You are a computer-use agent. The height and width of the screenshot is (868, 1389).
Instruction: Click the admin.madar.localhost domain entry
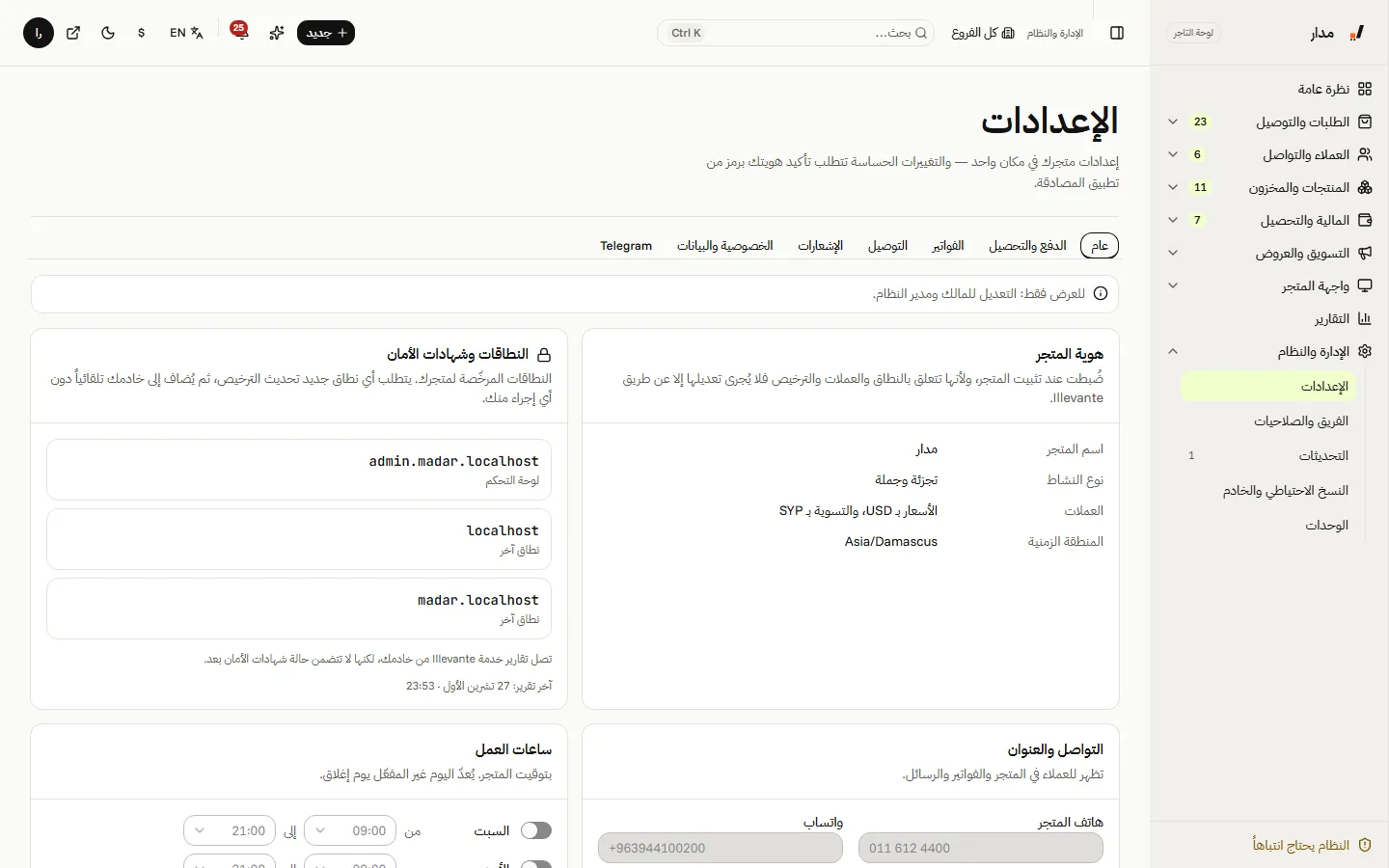(299, 470)
